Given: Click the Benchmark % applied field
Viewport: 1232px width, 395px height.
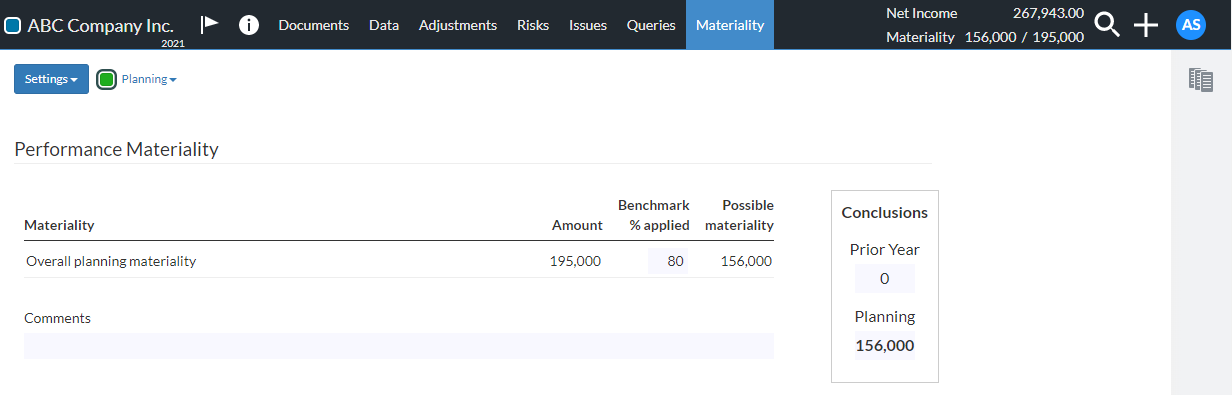Looking at the screenshot, I should 668,261.
